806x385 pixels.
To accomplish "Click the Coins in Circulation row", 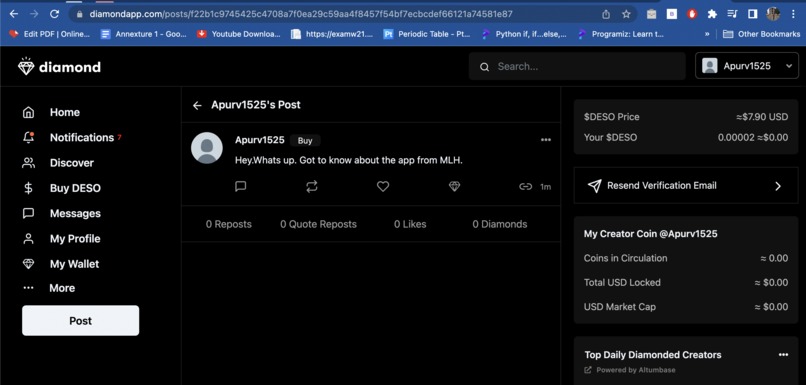I will pos(686,258).
